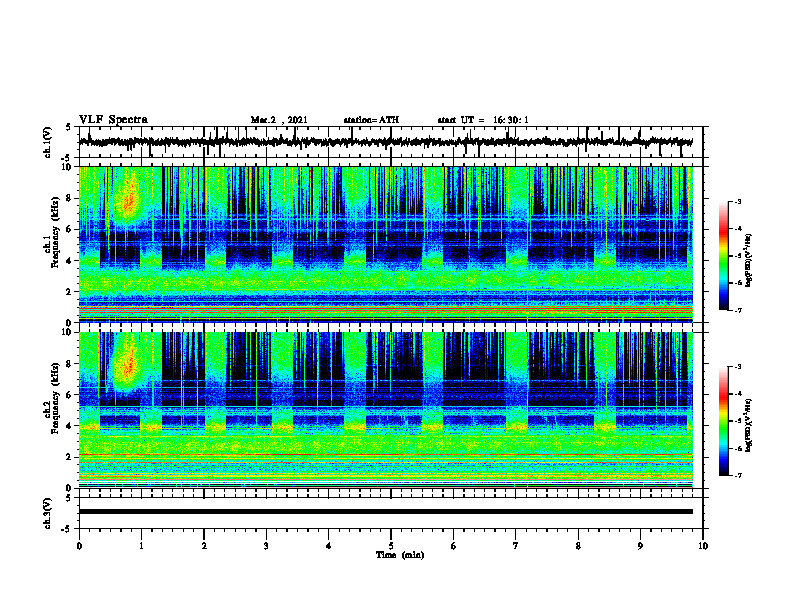This screenshot has height=612, width=792.
Task: Click the ch.1 frequency tick "8"
Action: coord(70,198)
